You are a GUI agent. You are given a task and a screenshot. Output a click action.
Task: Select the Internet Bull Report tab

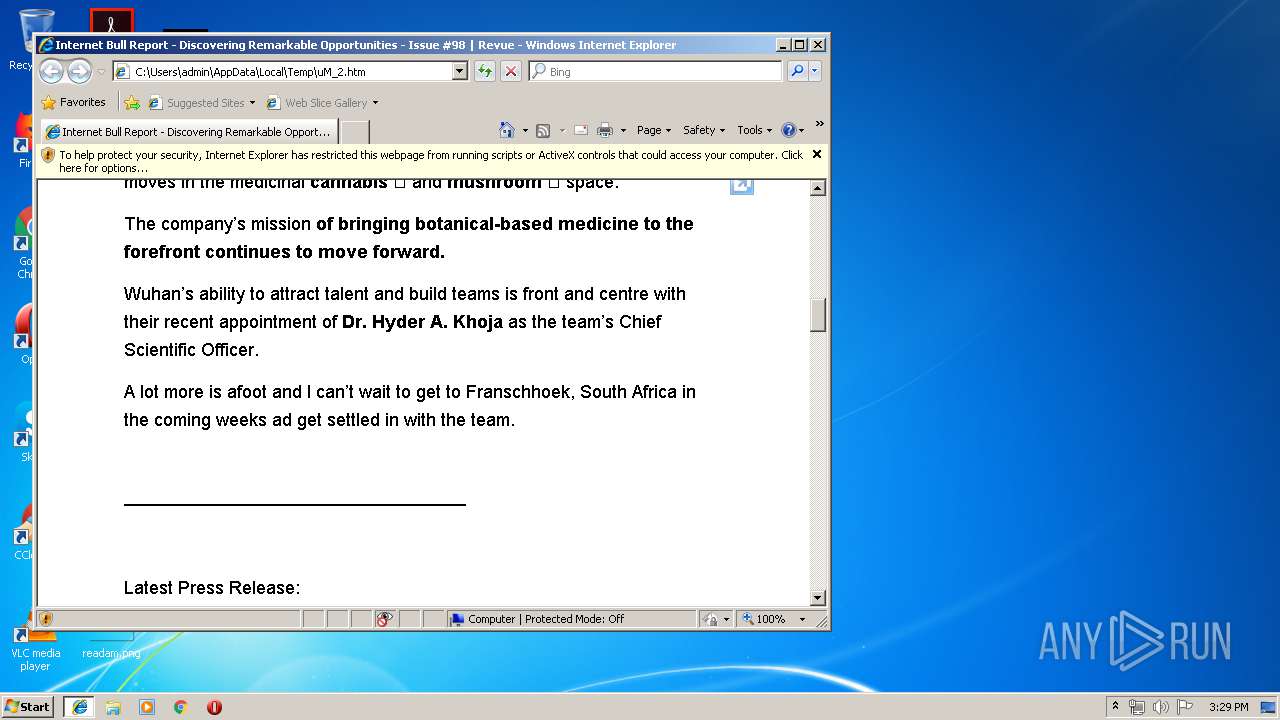click(x=188, y=132)
